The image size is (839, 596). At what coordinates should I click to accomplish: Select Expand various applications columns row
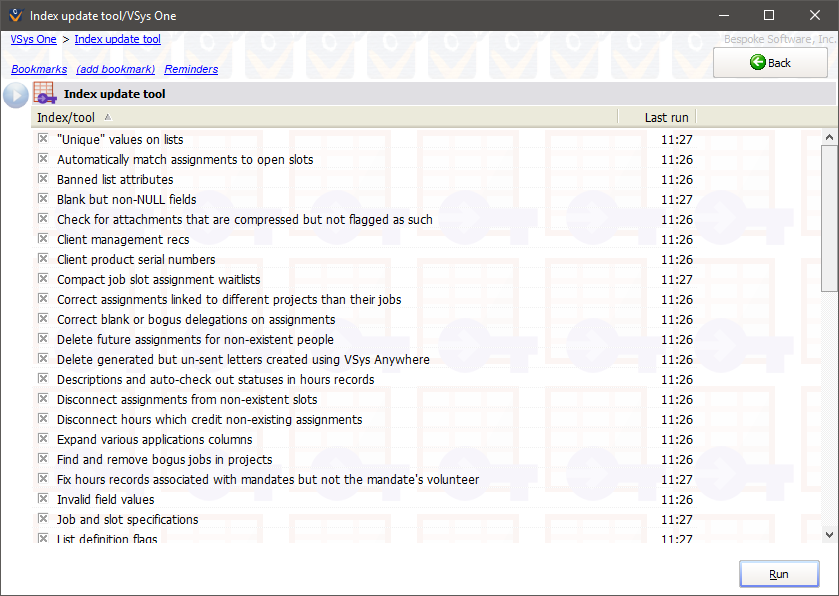154,439
